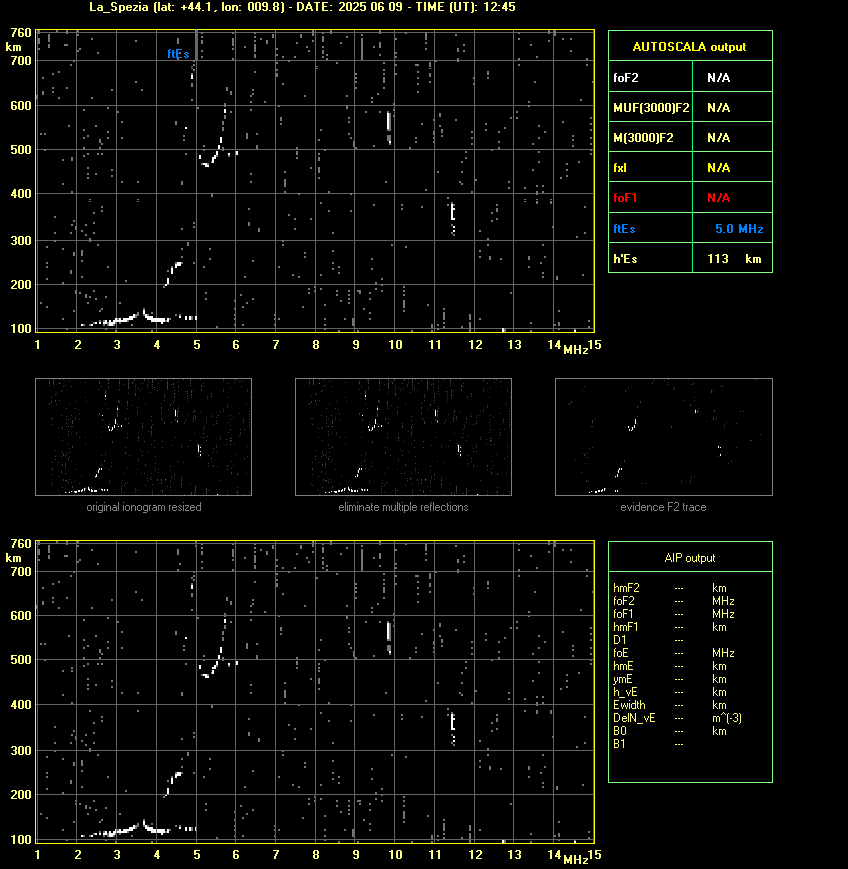Click the N/A value next to foF2
848x869 pixels.
(718, 78)
